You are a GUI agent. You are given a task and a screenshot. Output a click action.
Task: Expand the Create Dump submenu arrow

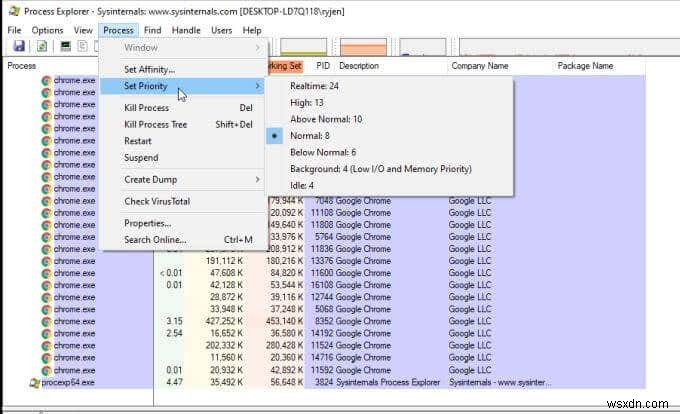pyautogui.click(x=258, y=179)
